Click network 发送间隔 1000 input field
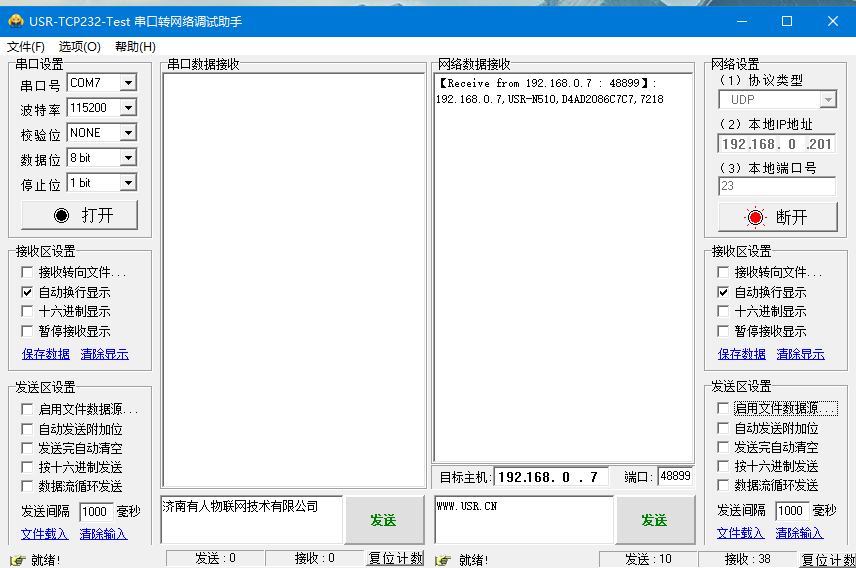 coord(793,511)
